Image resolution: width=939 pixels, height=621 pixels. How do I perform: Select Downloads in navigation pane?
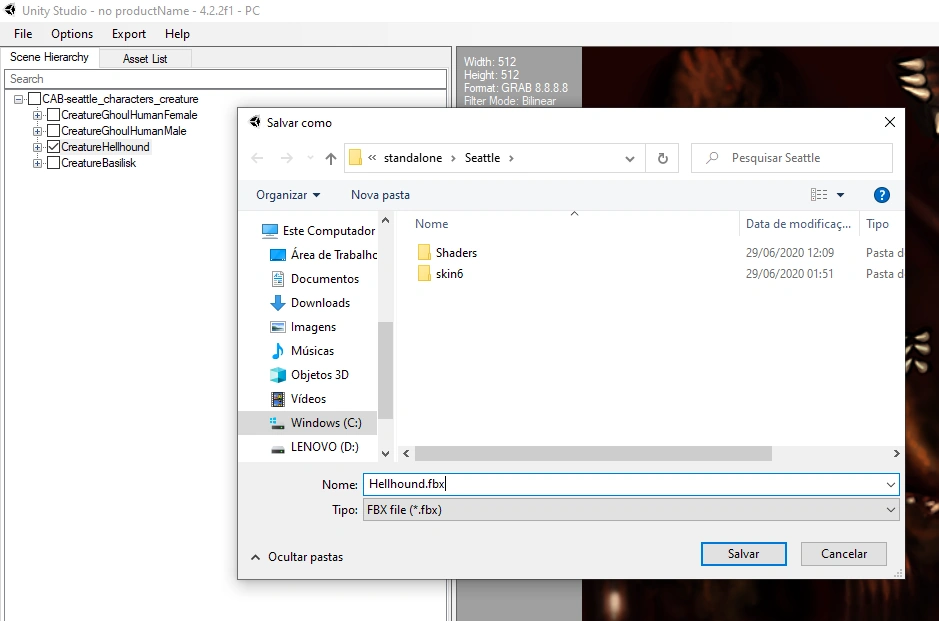click(x=320, y=303)
